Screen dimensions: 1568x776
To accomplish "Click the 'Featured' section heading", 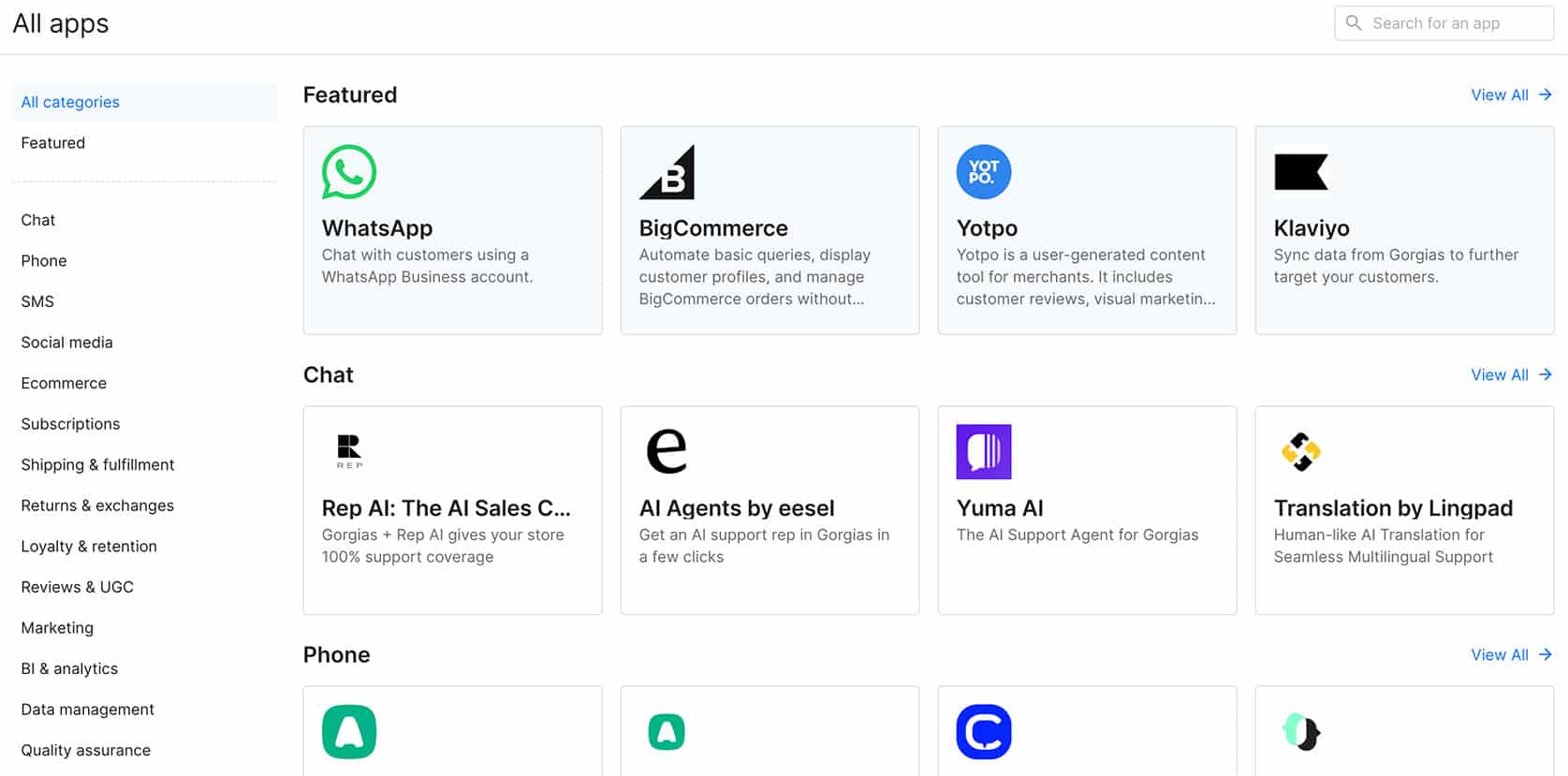I will point(350,95).
